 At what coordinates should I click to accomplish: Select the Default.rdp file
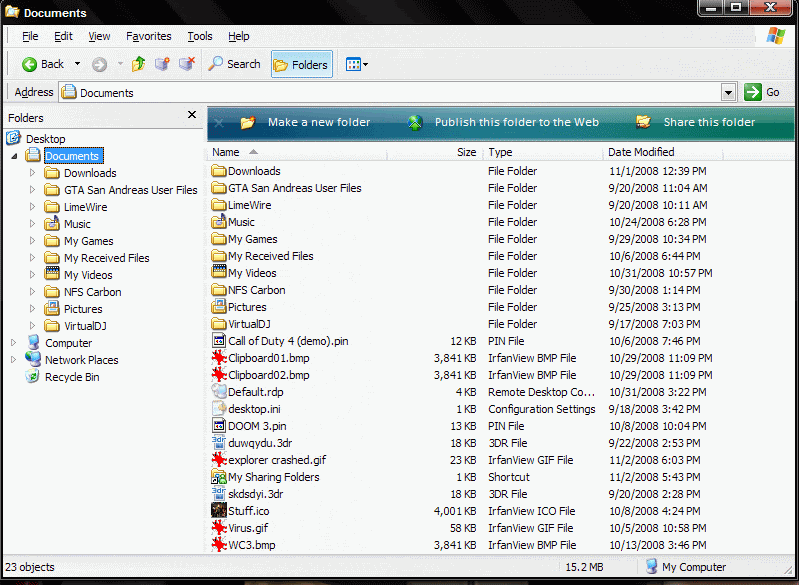(255, 392)
